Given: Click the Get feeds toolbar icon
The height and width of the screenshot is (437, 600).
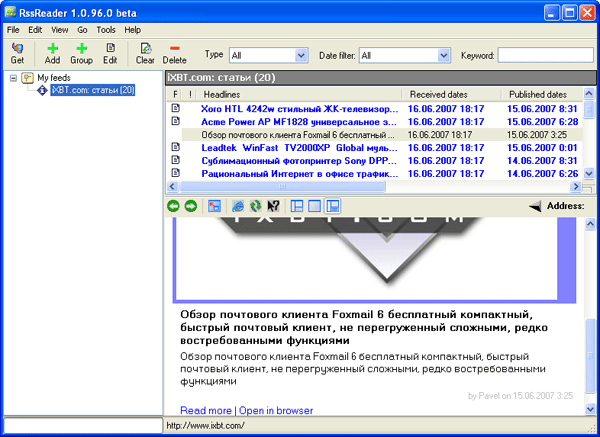Looking at the screenshot, I should coord(17,54).
